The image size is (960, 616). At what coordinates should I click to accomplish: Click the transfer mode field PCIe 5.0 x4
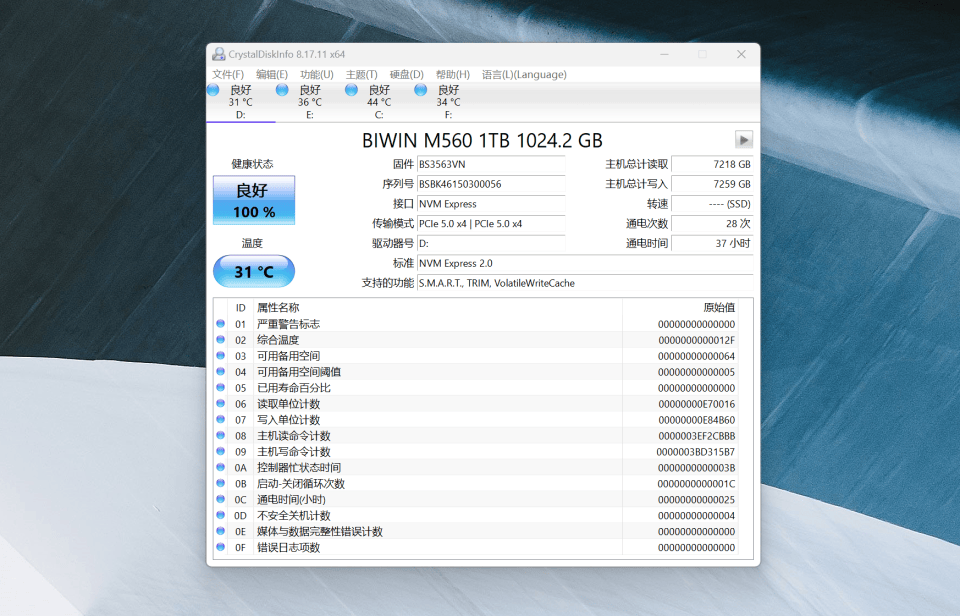491,223
